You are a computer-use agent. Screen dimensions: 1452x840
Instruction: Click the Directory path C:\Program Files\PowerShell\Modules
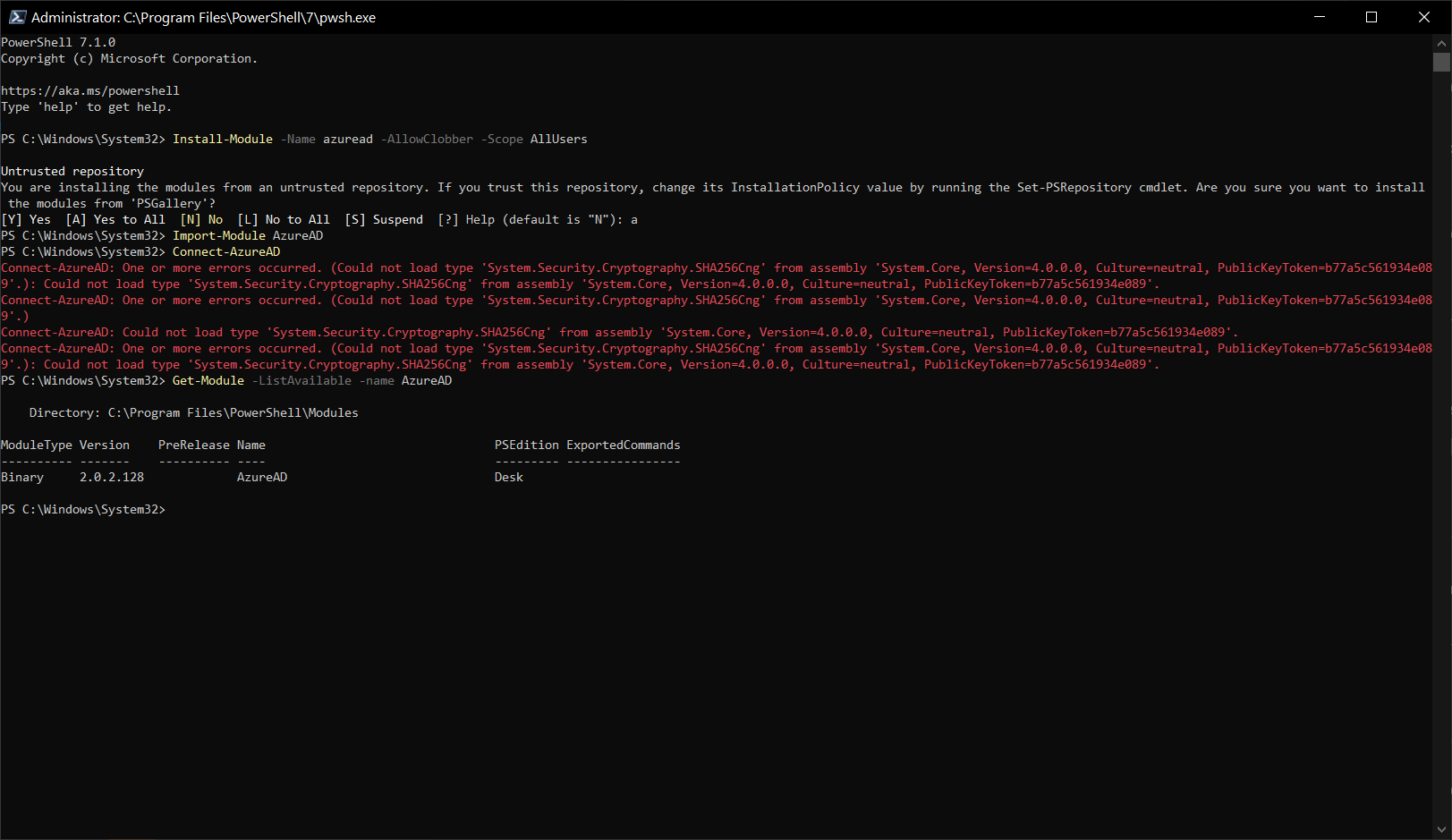click(233, 412)
